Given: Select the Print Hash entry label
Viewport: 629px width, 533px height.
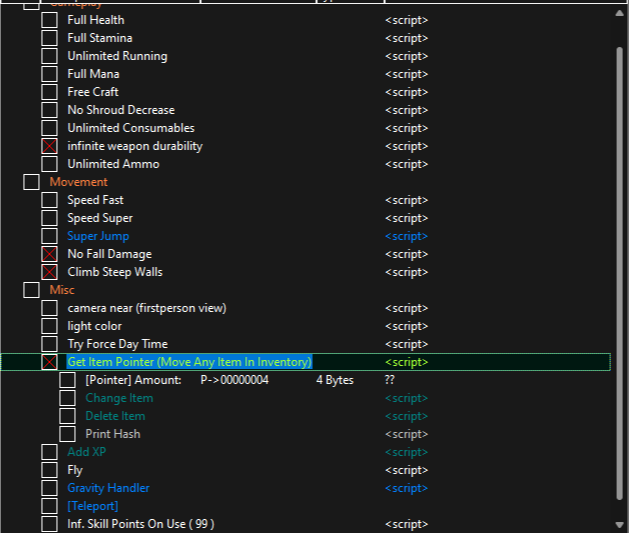Looking at the screenshot, I should [x=113, y=434].
